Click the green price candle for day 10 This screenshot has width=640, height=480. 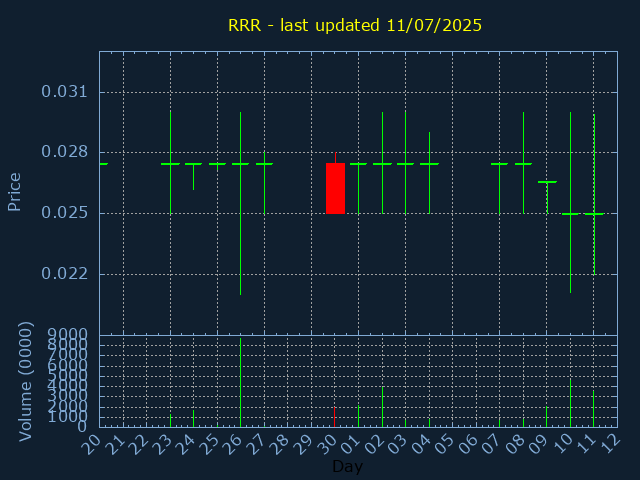571,202
